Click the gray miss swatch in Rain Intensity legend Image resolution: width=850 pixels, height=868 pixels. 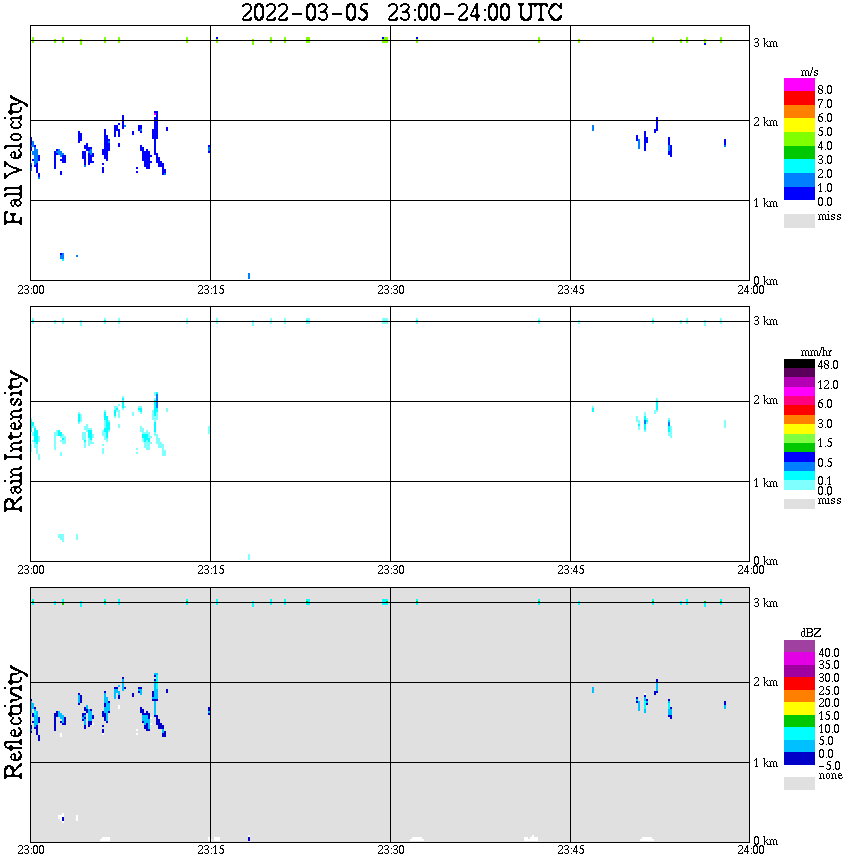[799, 504]
